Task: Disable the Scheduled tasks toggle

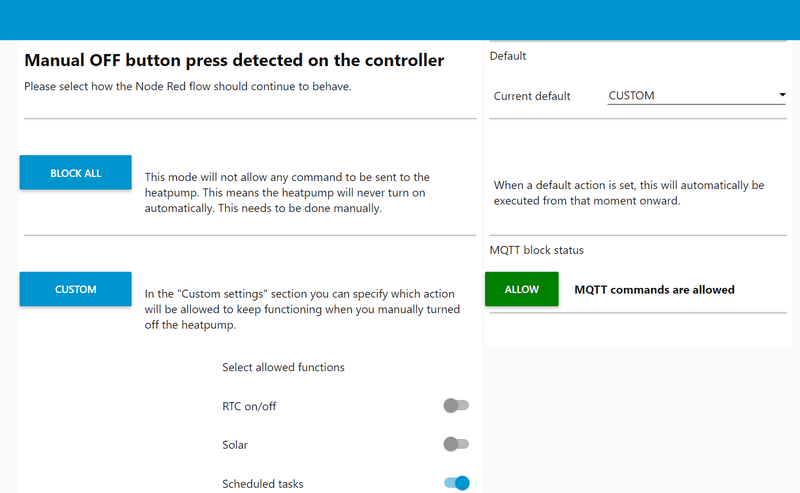Action: tap(457, 483)
